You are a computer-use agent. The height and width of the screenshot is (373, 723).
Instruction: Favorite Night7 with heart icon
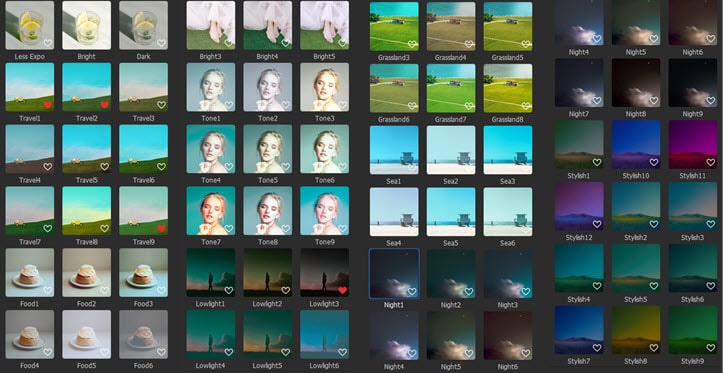pos(597,100)
